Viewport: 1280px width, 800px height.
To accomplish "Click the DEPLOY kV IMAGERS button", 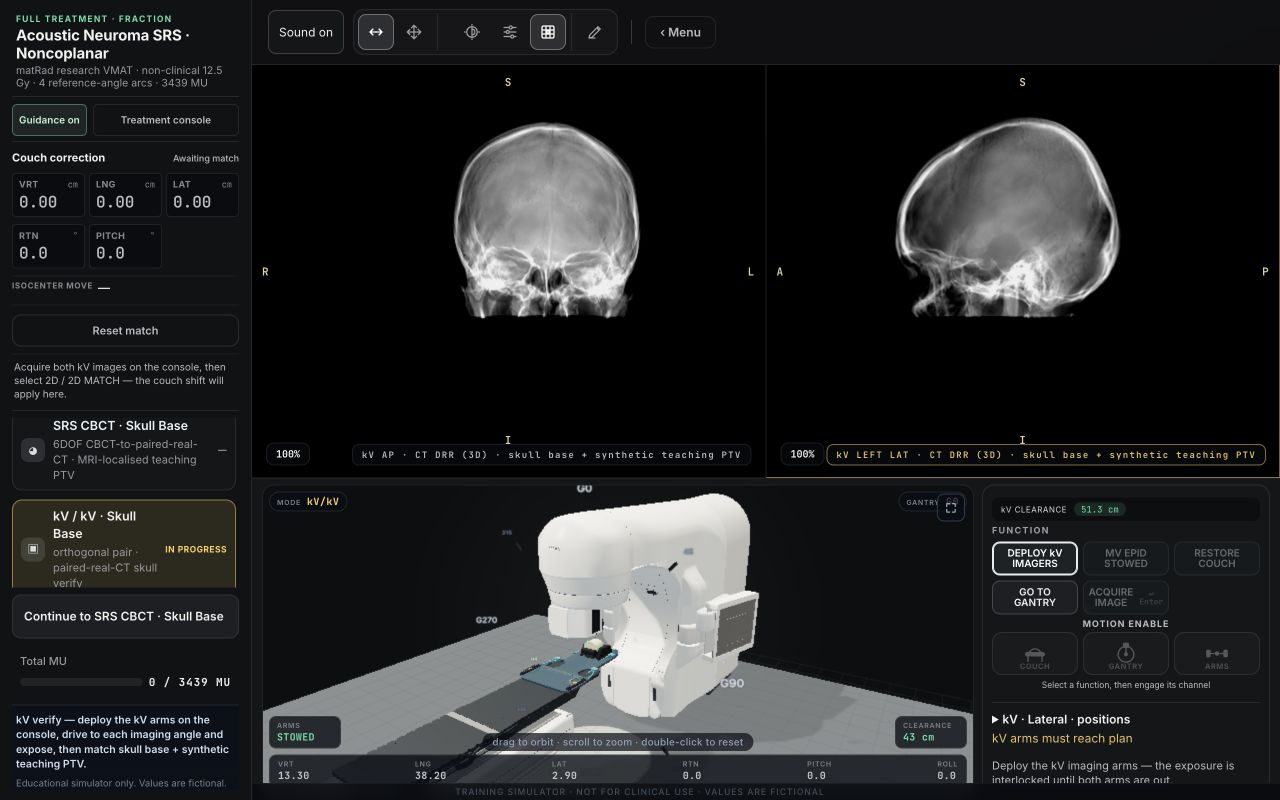I will tap(1035, 558).
